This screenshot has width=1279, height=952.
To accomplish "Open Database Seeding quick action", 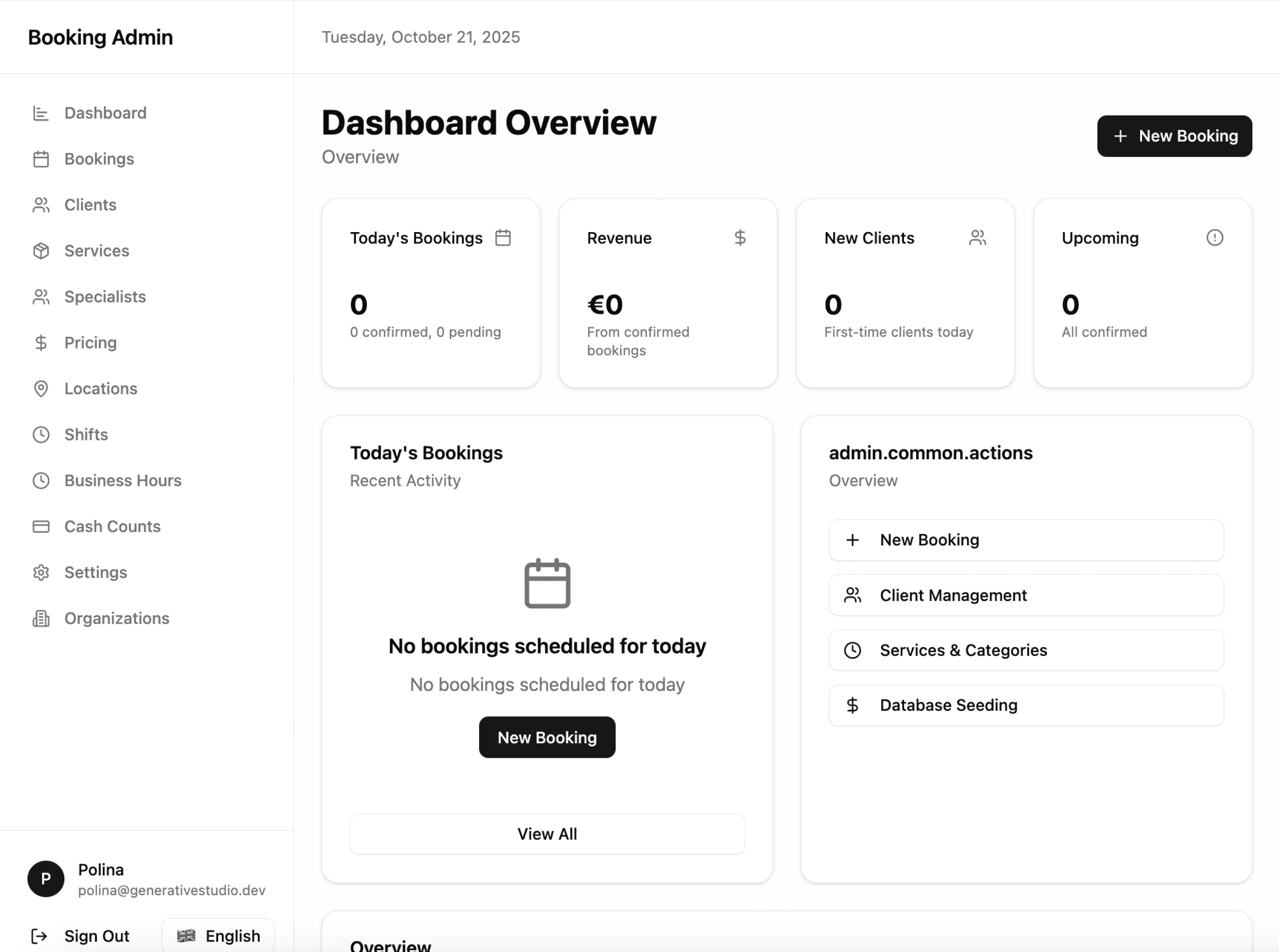I will click(x=1026, y=705).
